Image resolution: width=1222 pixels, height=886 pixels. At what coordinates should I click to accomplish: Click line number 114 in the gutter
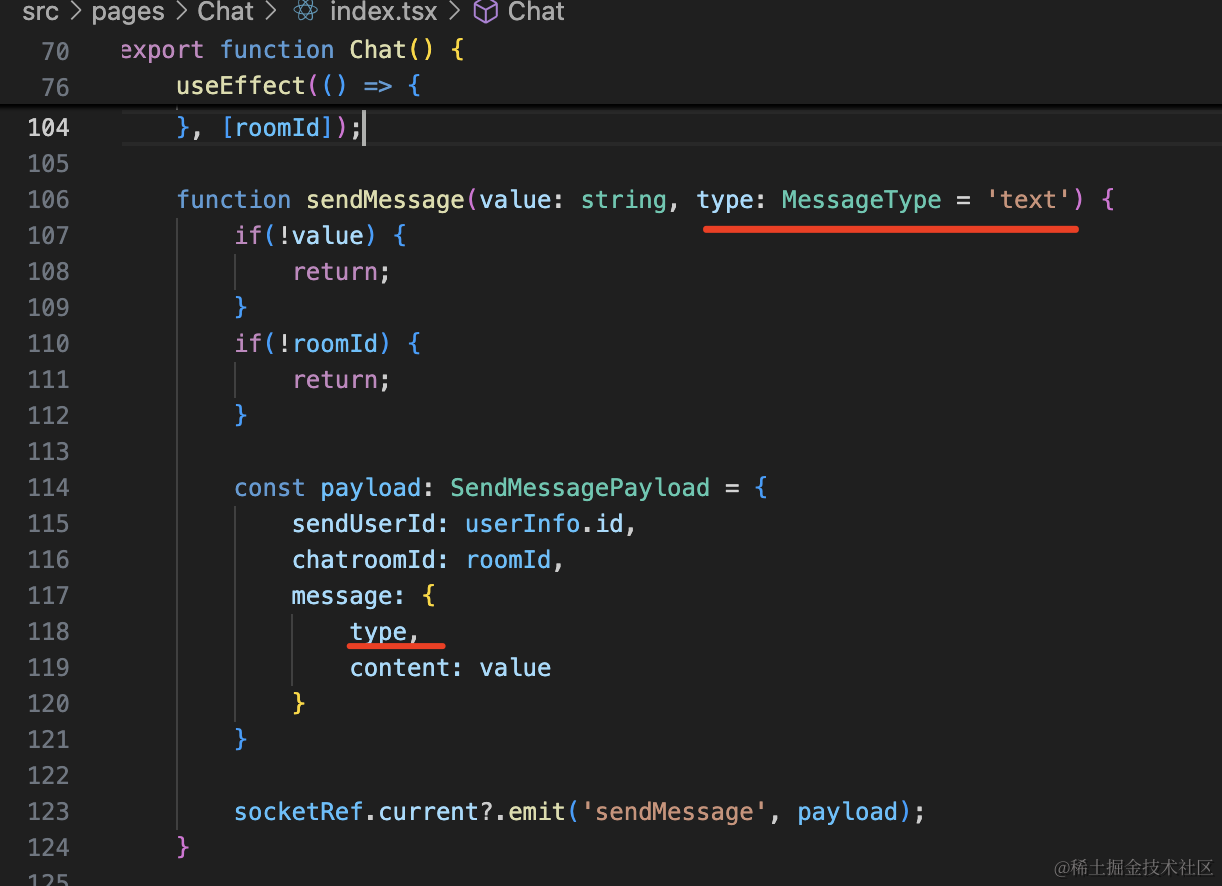coord(48,487)
